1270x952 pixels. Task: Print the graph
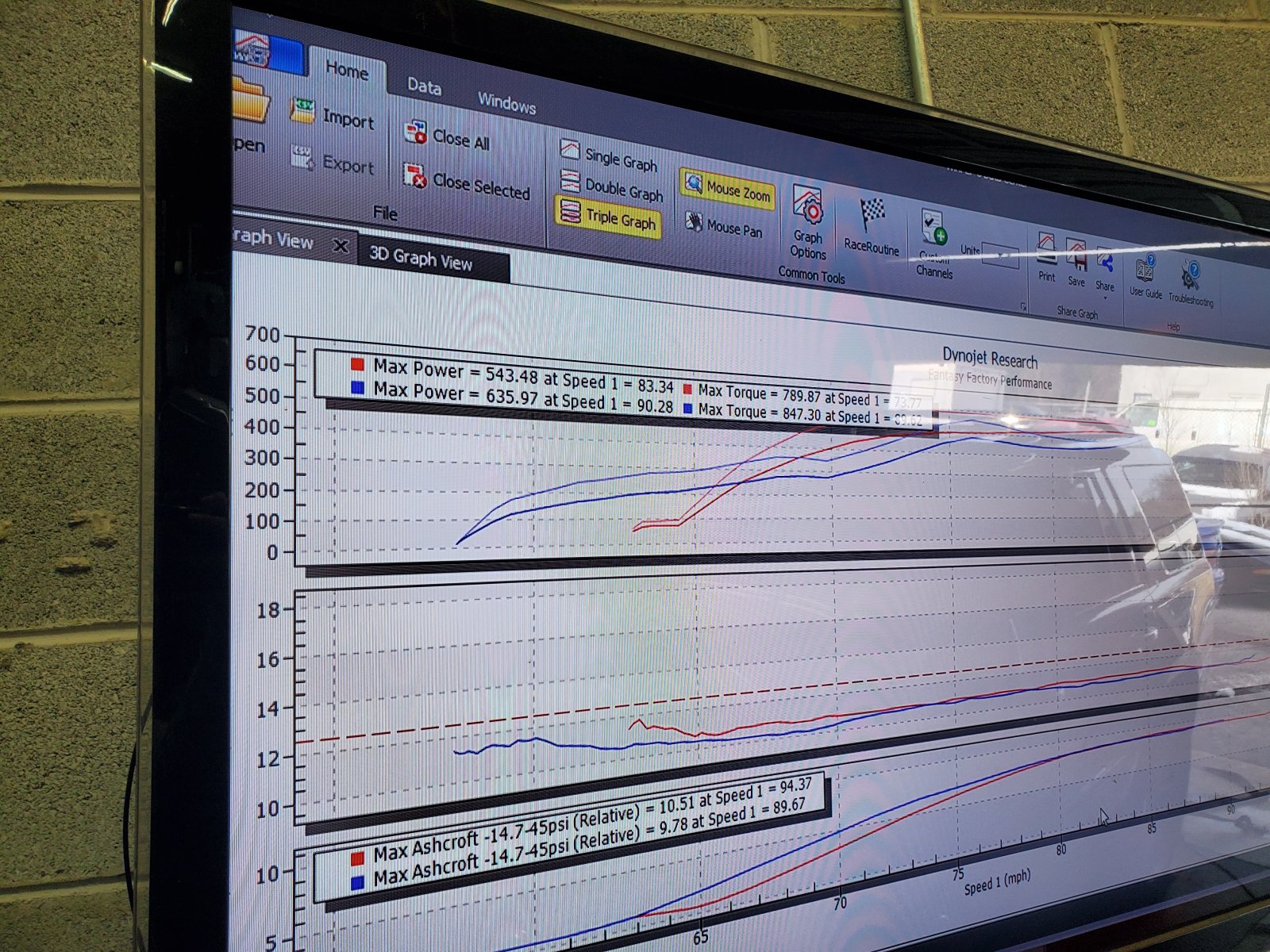[x=1047, y=258]
